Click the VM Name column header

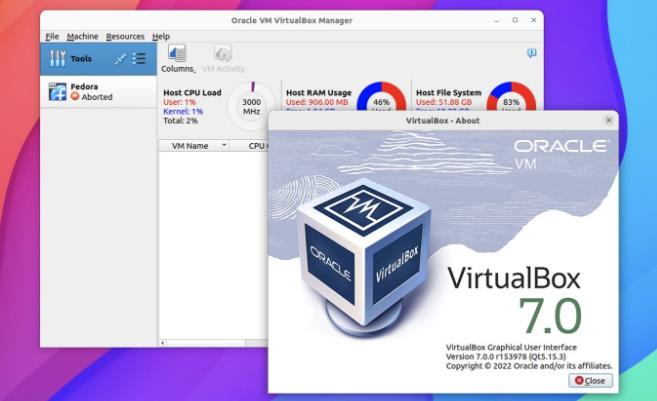tap(193, 145)
